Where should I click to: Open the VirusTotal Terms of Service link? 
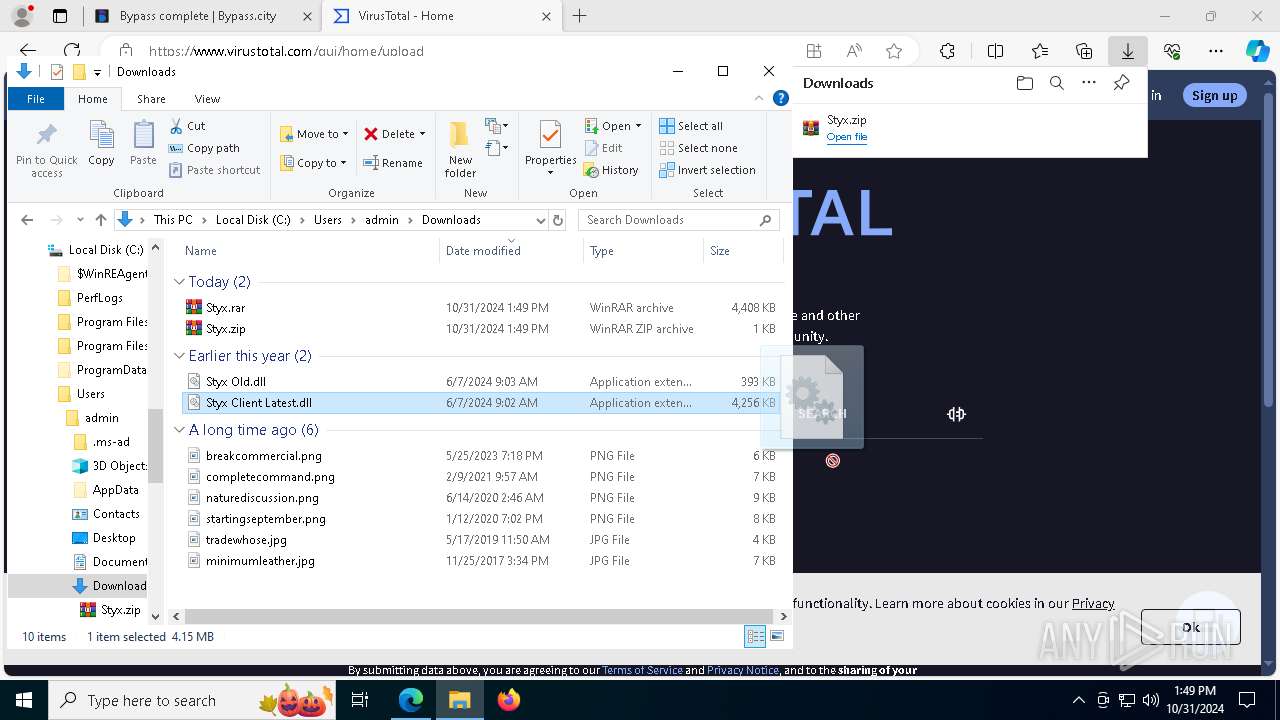(642, 670)
